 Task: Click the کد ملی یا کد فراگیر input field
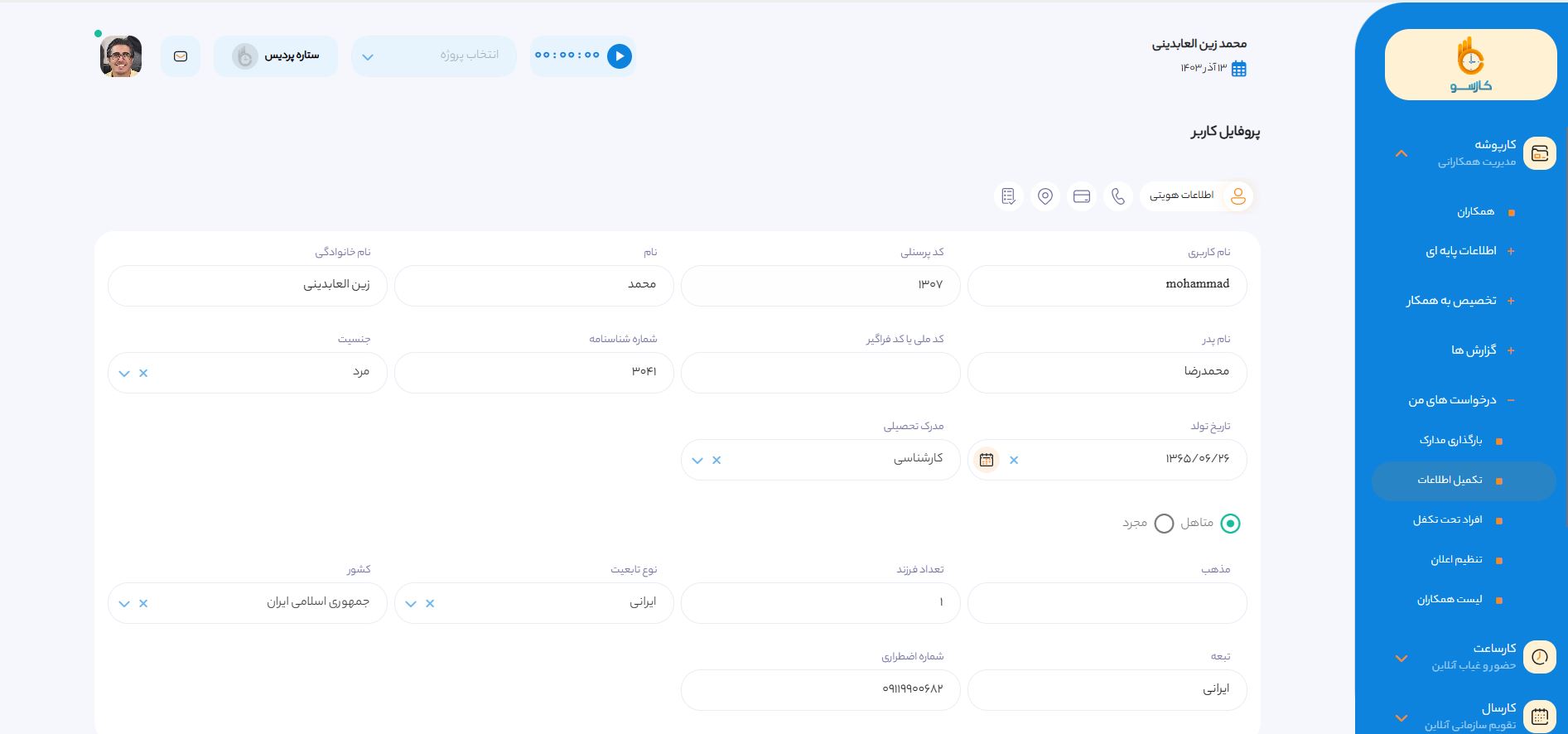pos(820,373)
